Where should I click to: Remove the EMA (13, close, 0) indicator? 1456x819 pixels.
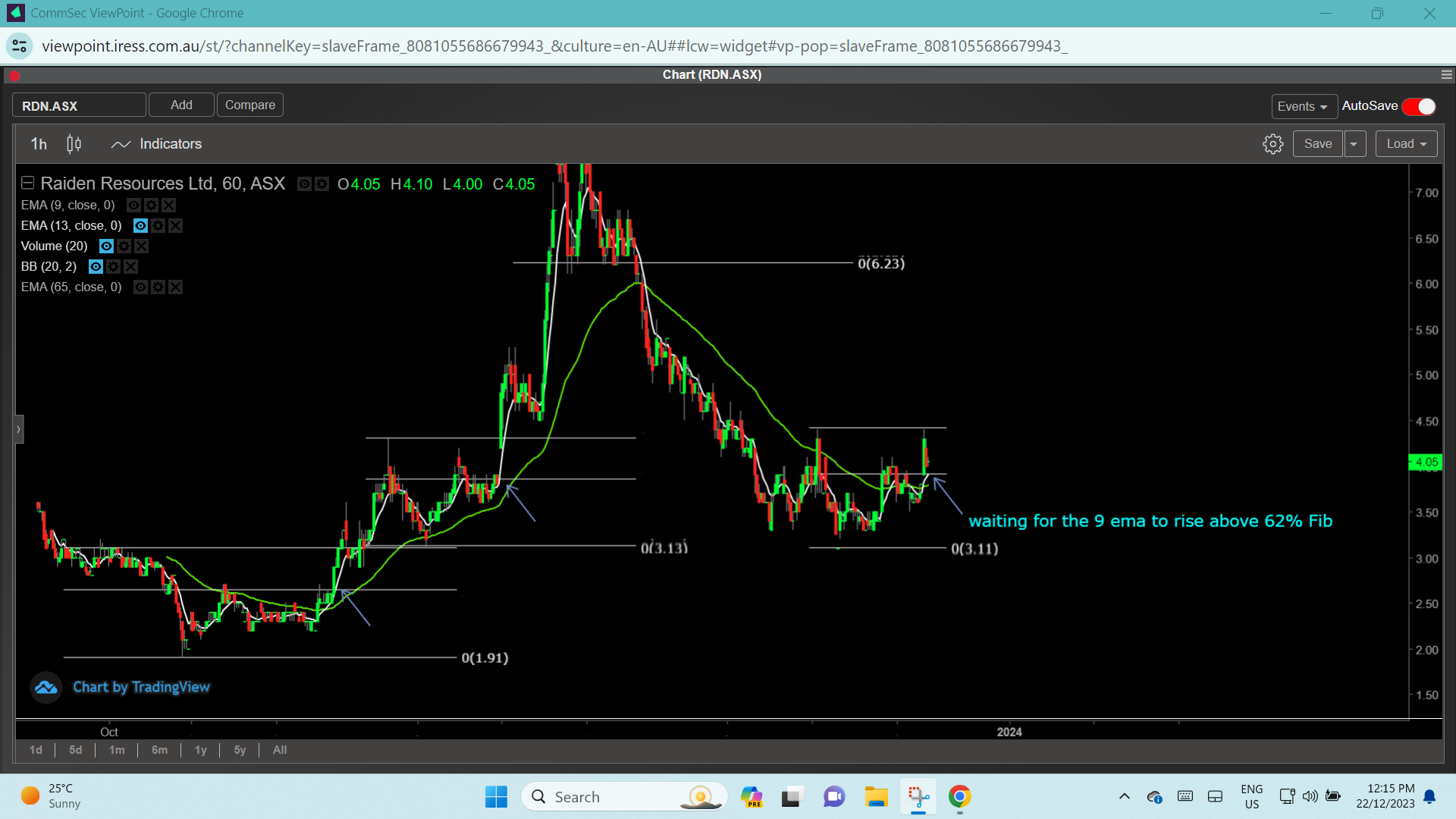[x=175, y=226]
